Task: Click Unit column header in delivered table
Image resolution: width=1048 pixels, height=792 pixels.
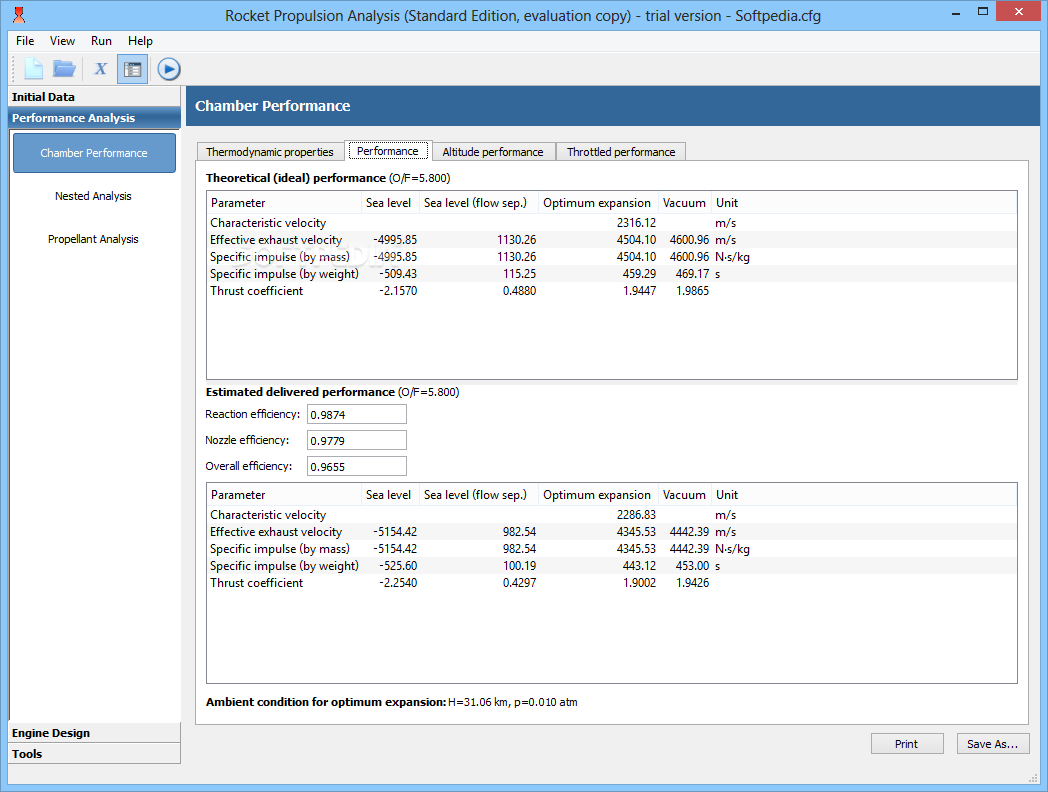Action: click(727, 495)
